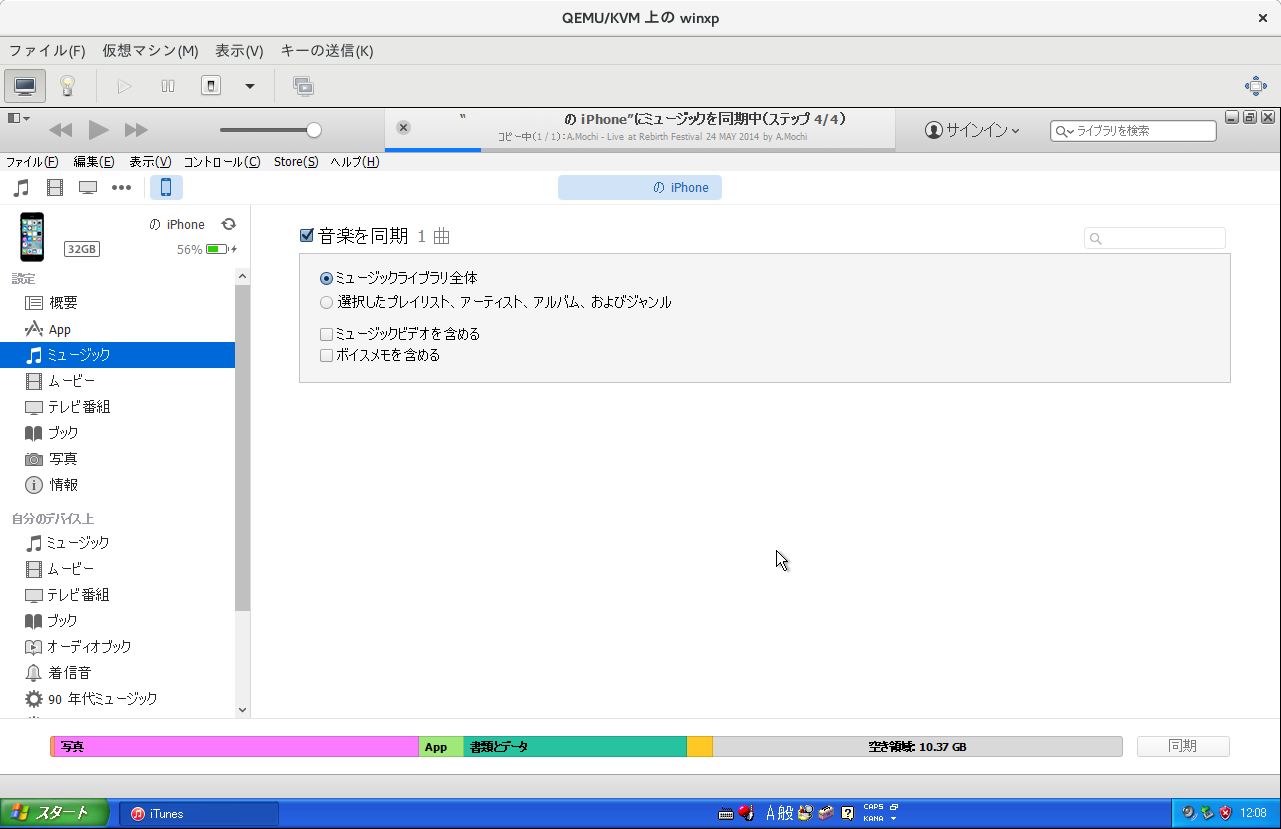
Task: Click the ライブラリを検索 search field
Action: tap(1133, 131)
